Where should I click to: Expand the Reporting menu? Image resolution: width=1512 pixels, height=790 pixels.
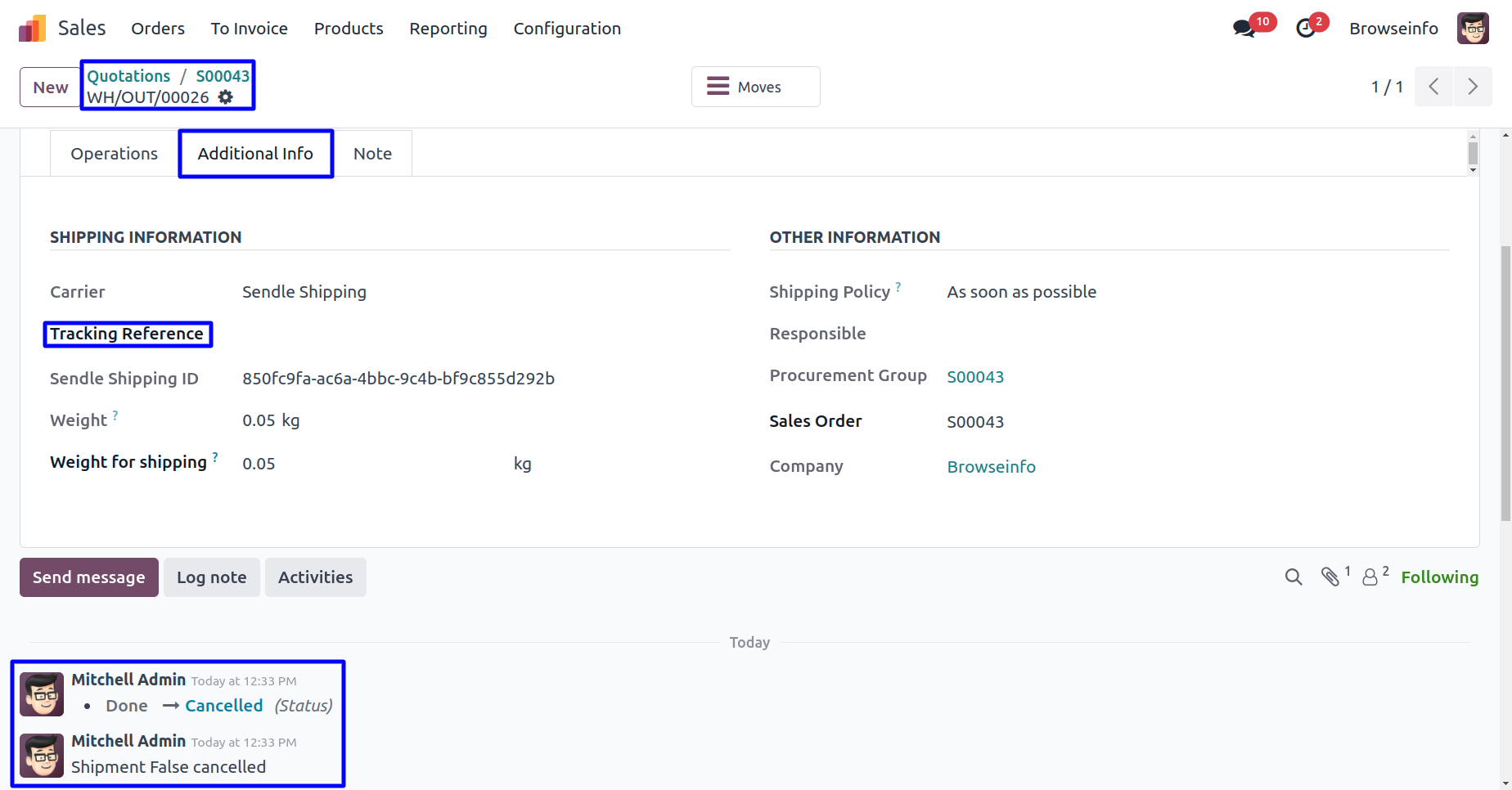(448, 29)
